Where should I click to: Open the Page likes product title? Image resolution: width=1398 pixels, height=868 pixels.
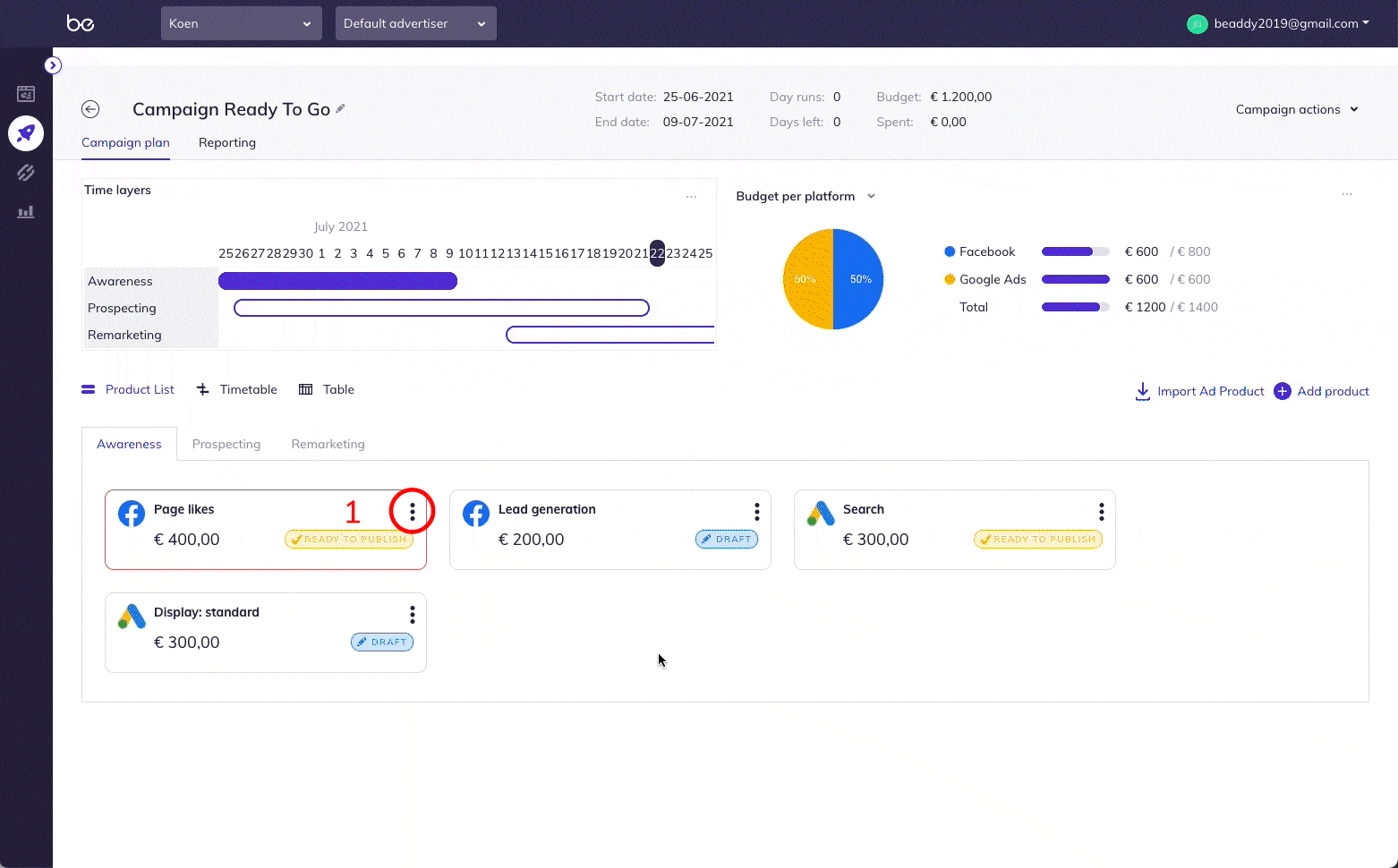point(183,509)
